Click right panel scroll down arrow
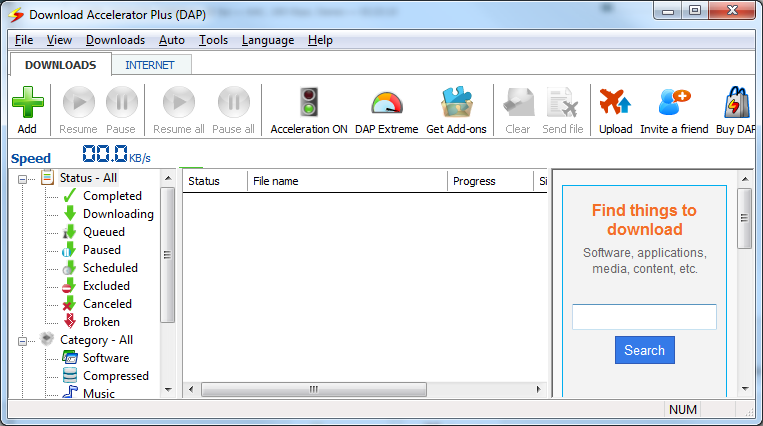This screenshot has height=426, width=763. point(745,389)
